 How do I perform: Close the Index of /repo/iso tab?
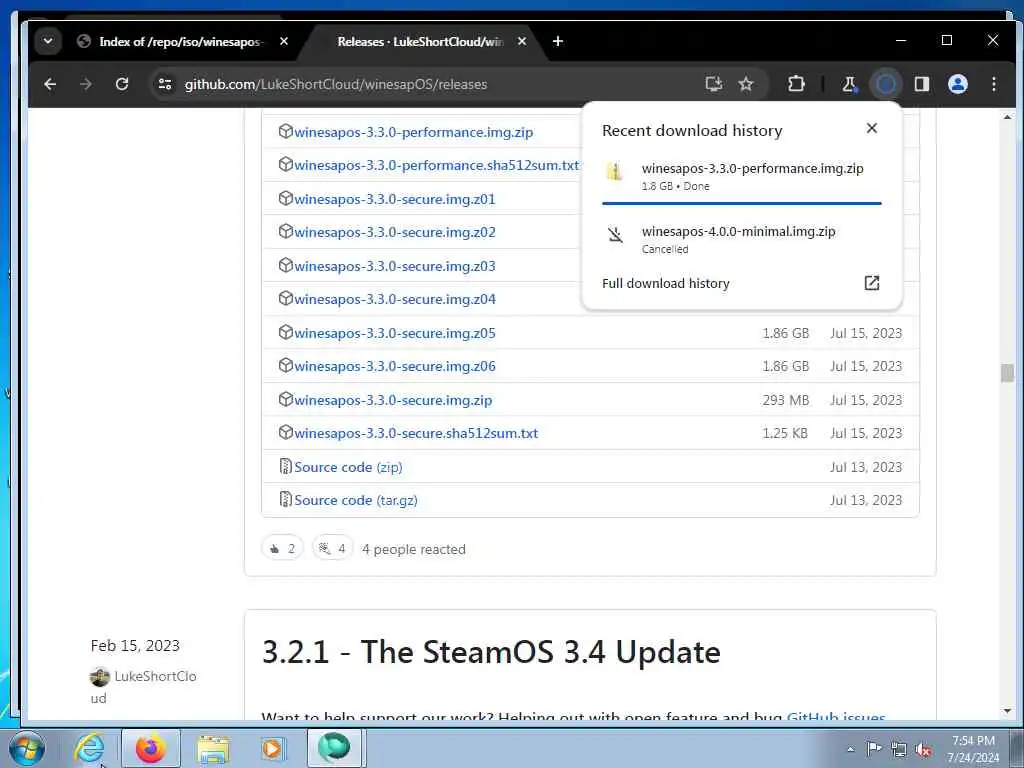(x=284, y=41)
